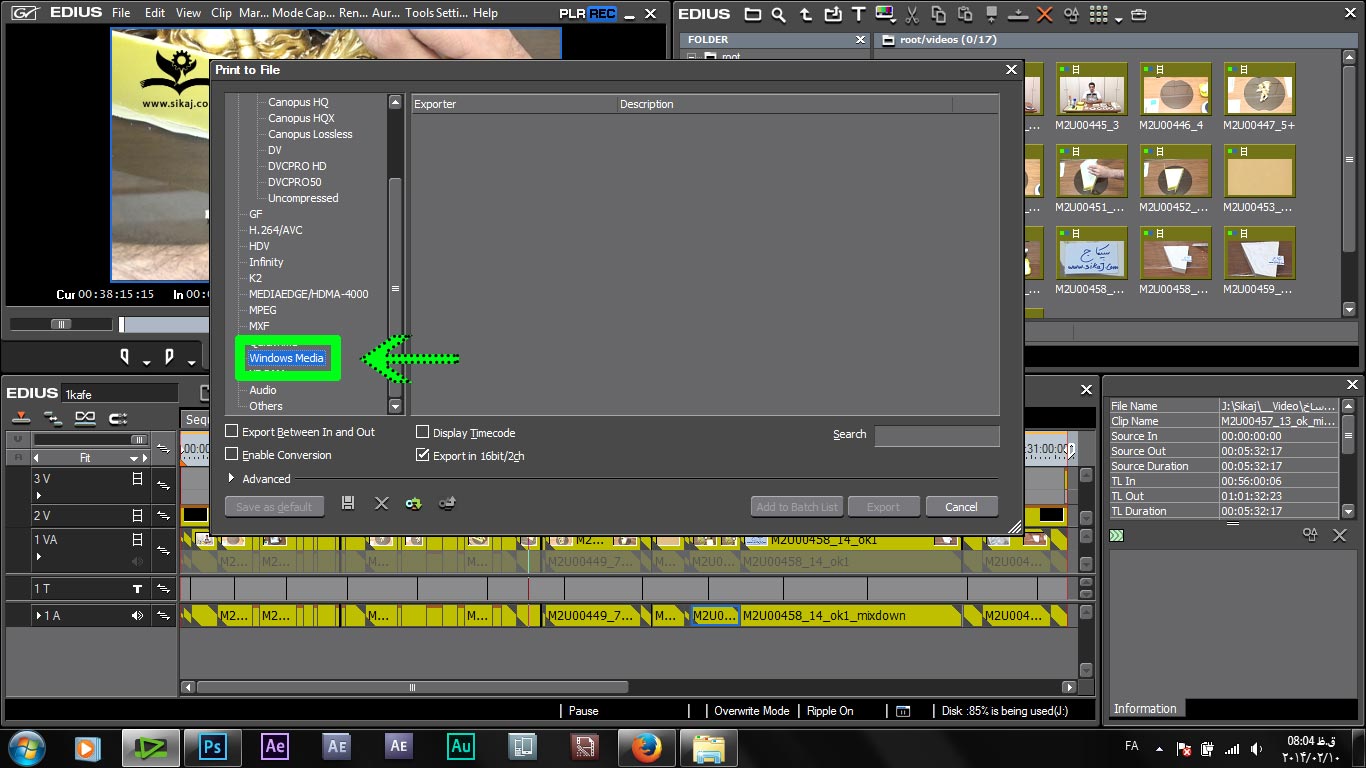Click the bin Search magnifier icon

tap(779, 14)
